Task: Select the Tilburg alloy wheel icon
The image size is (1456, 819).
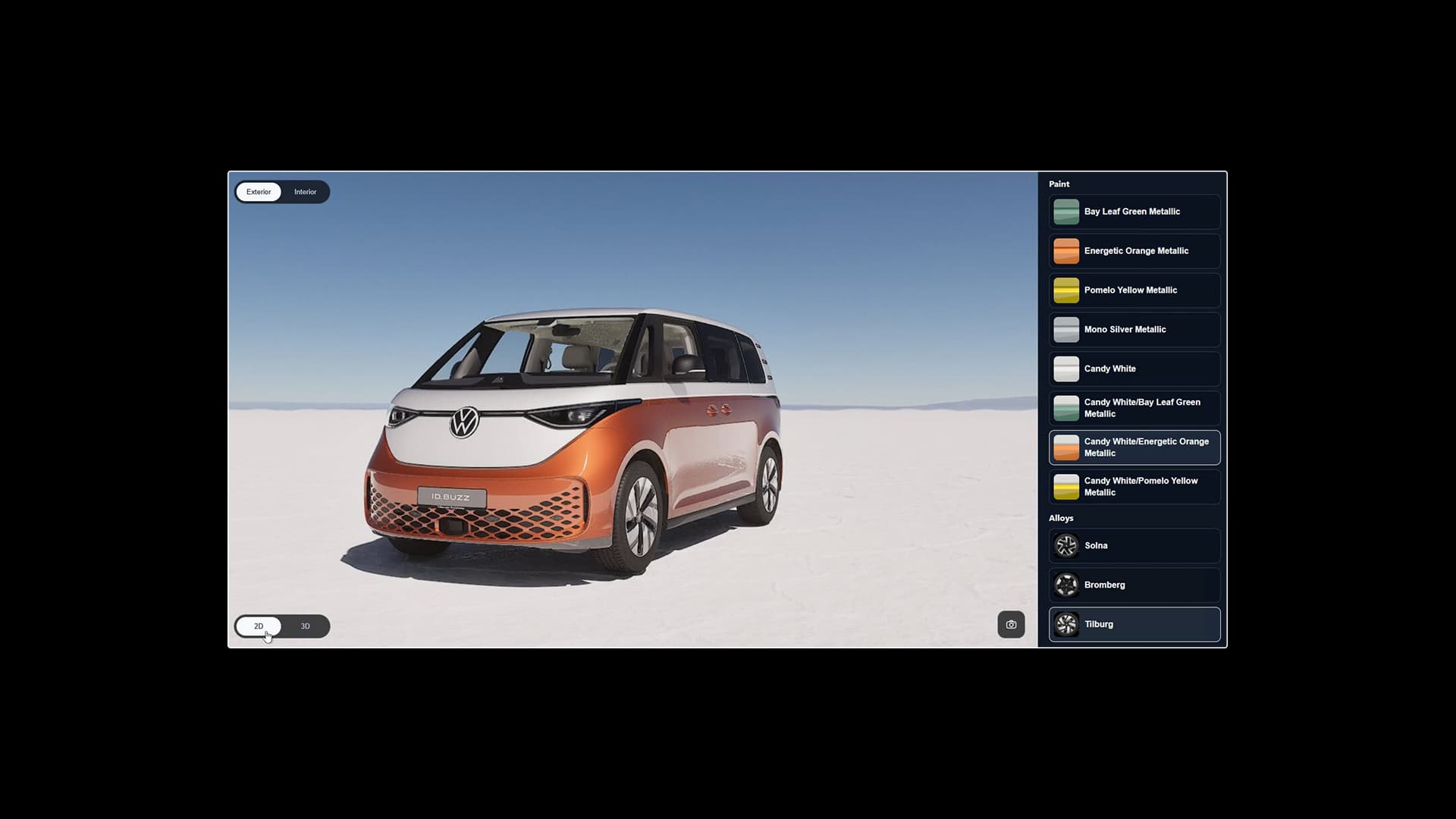Action: (x=1066, y=624)
